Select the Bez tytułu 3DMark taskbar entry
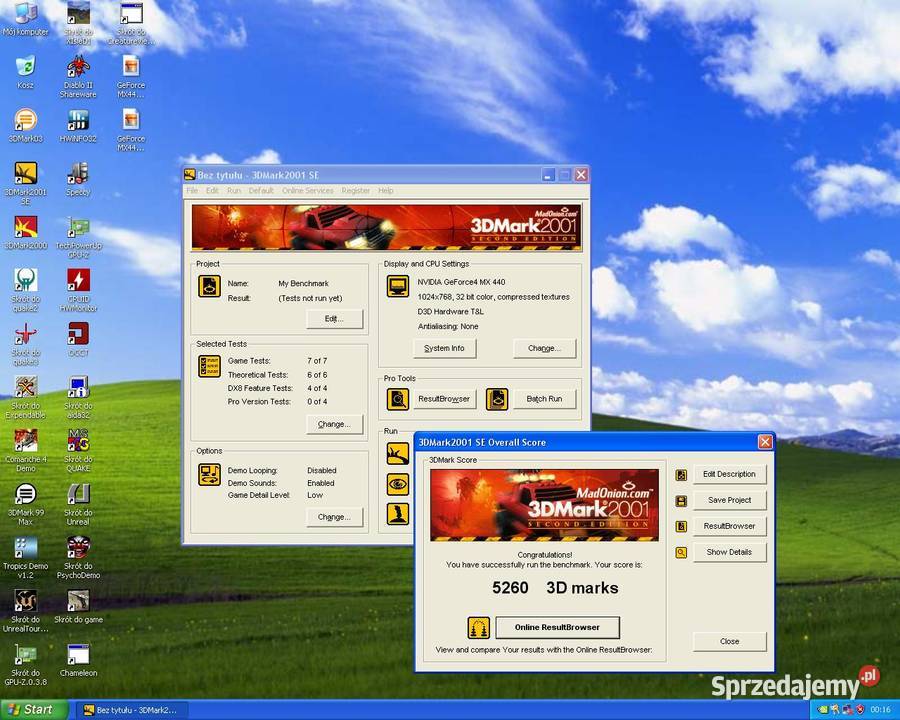This screenshot has height=720, width=900. click(x=130, y=710)
